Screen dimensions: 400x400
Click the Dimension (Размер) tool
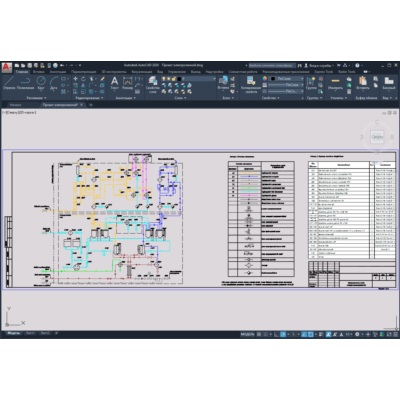pos(127,83)
